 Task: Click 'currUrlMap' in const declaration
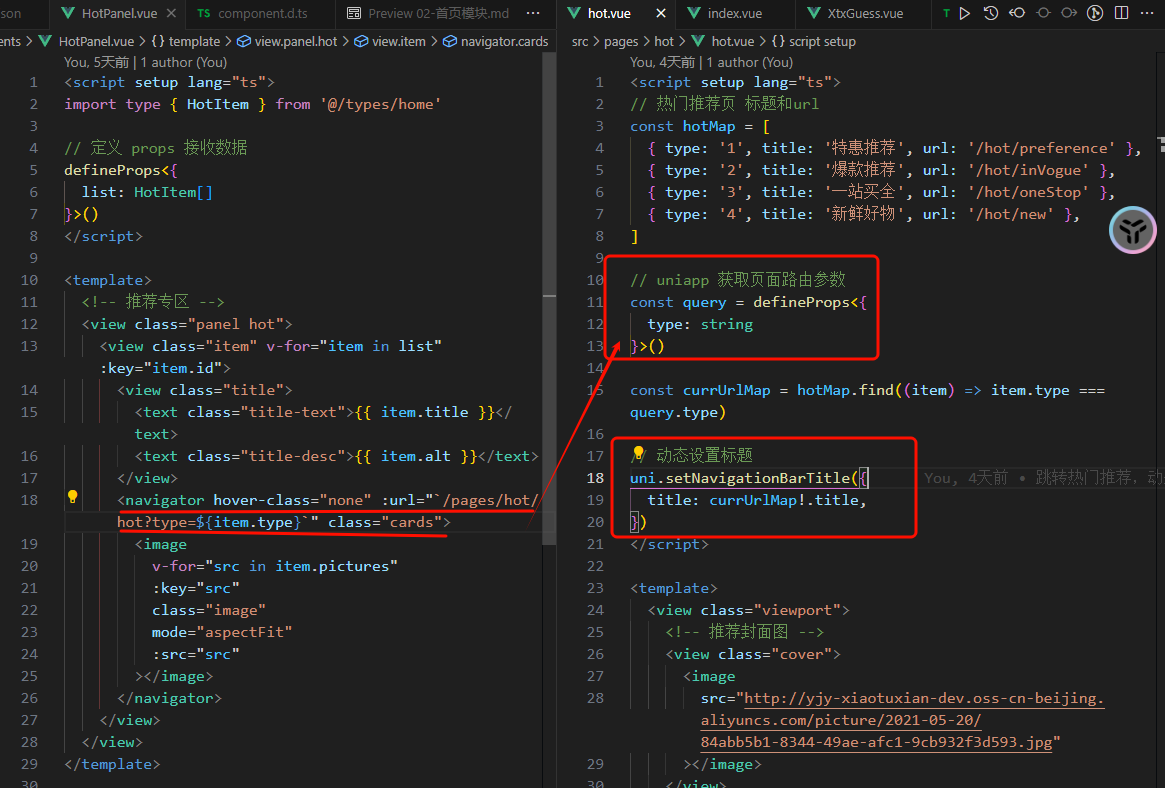click(x=726, y=390)
